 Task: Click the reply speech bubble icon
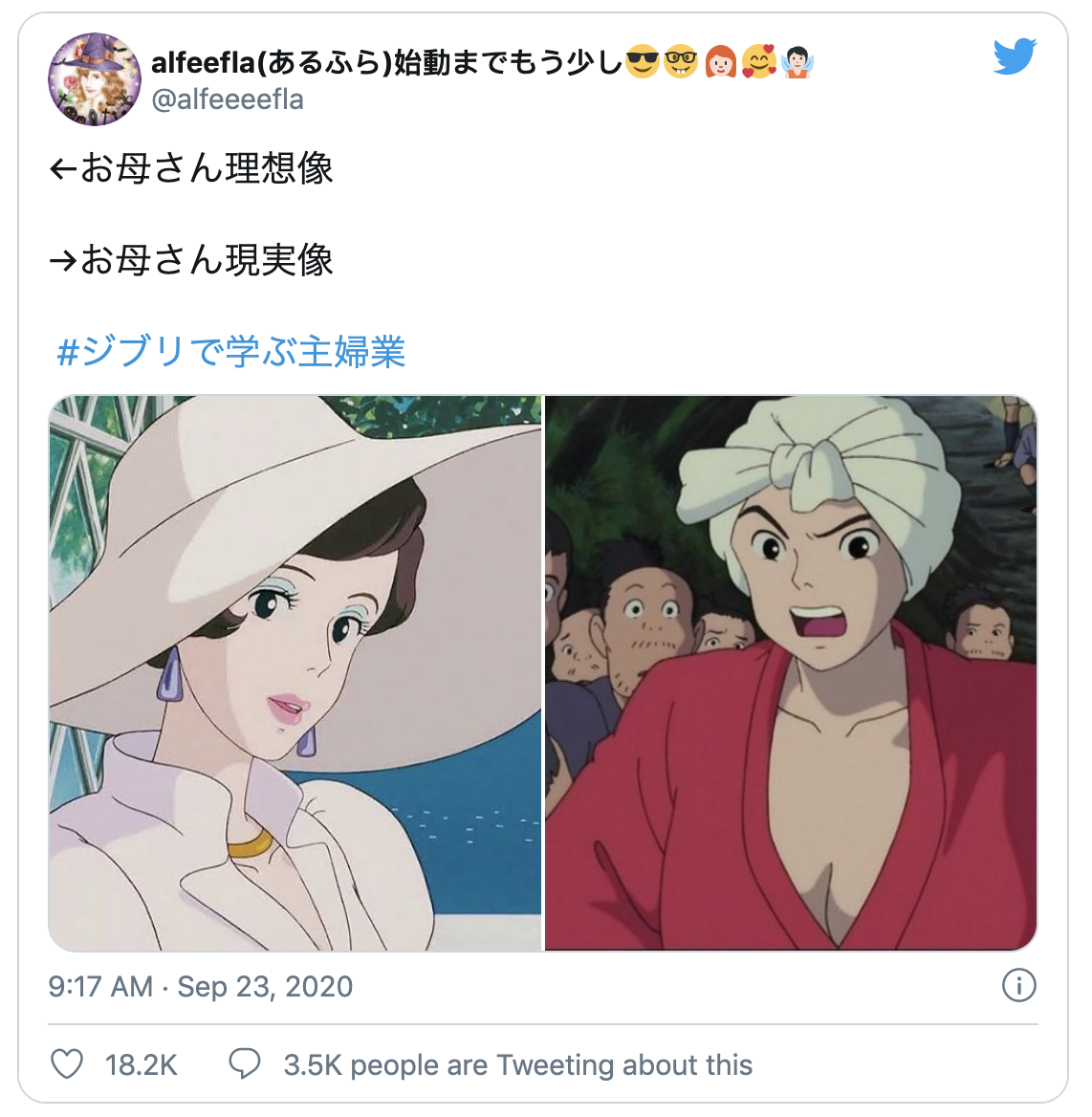tap(245, 1064)
